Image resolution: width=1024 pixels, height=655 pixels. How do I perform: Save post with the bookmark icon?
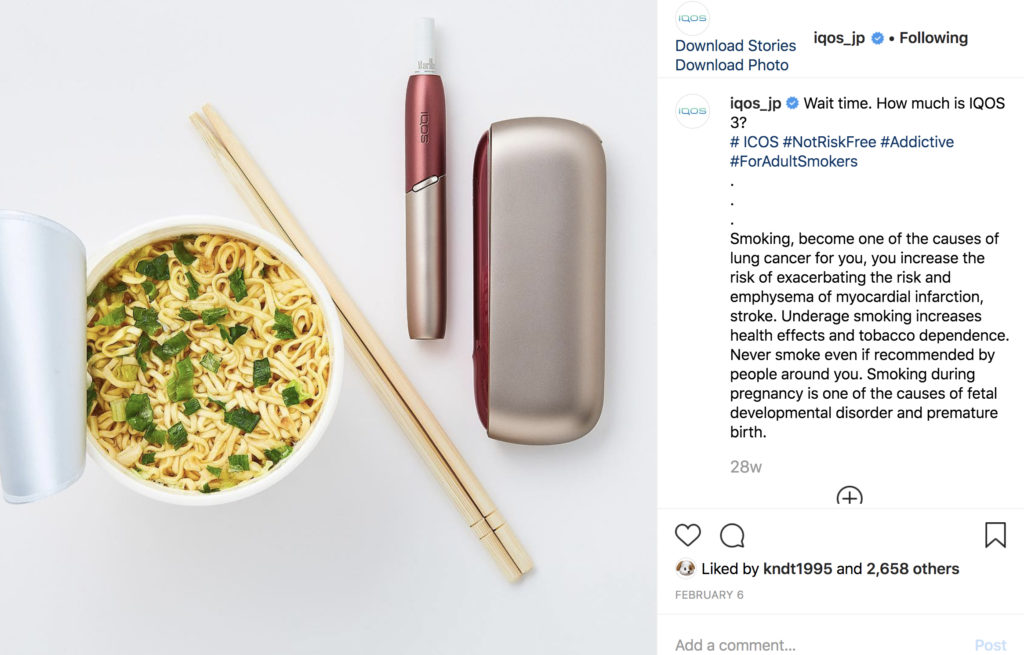995,535
